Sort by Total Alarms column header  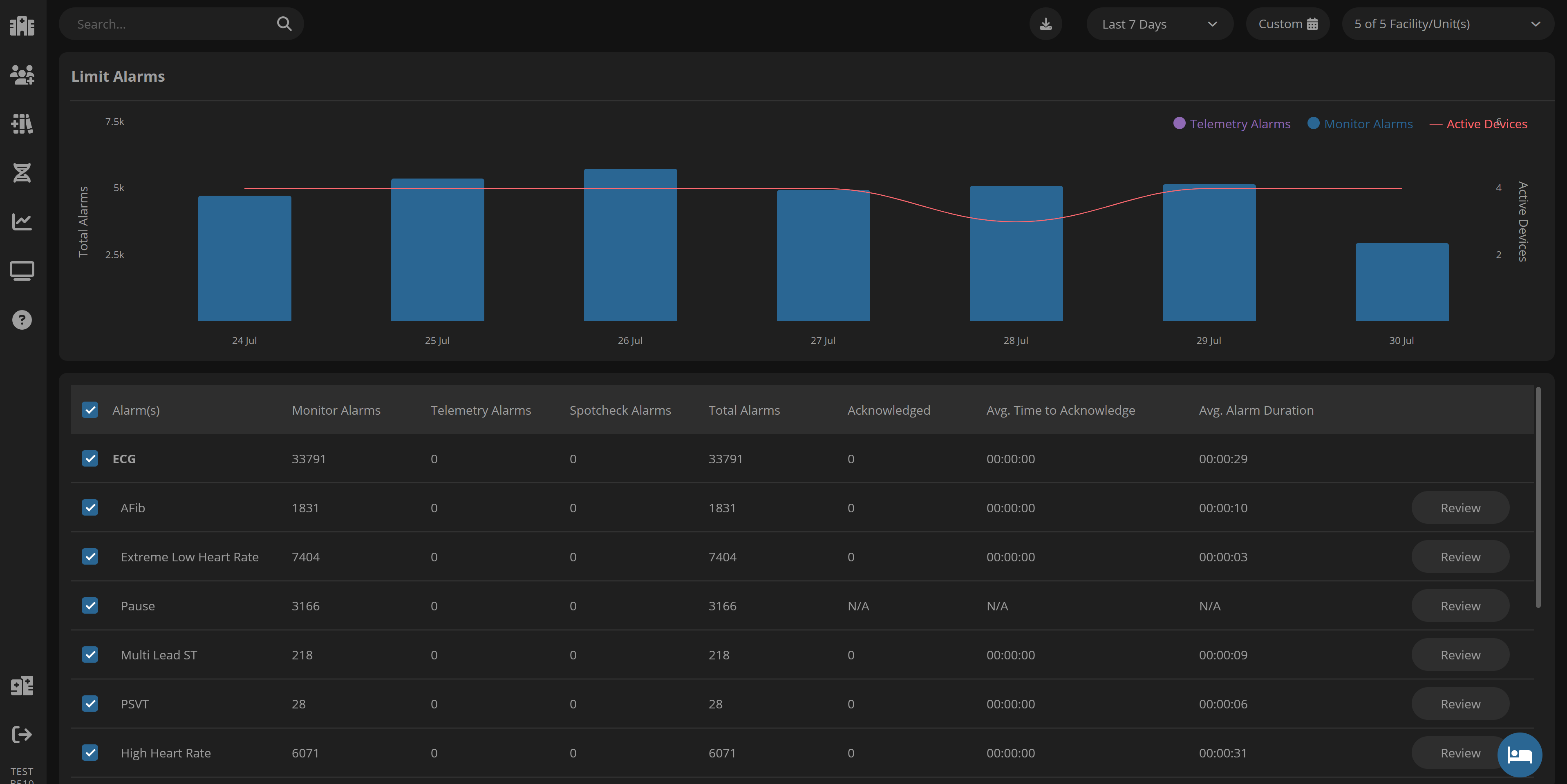[744, 410]
